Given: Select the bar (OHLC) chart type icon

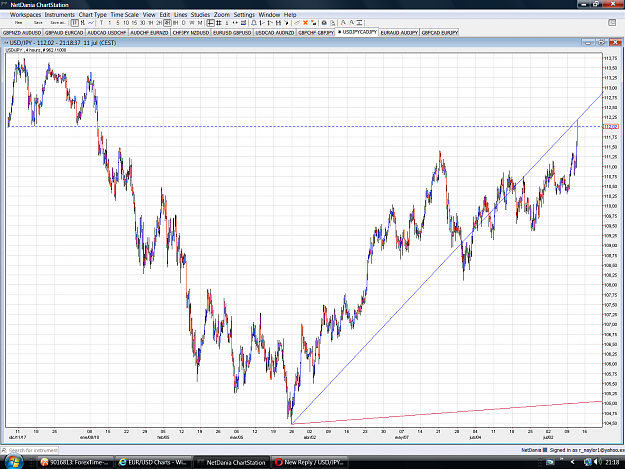Looking at the screenshot, I should (x=83, y=23).
